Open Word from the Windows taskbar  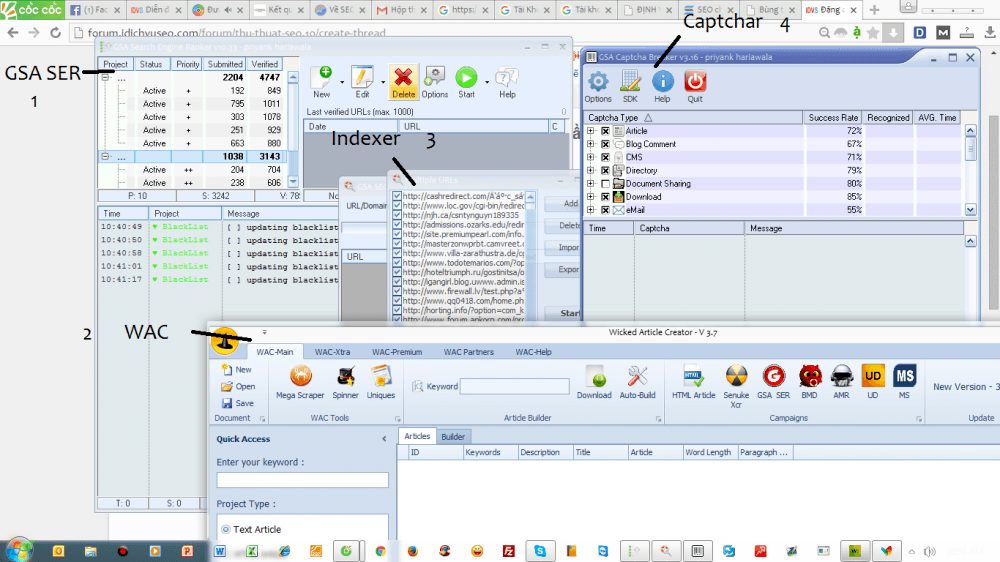click(x=220, y=551)
